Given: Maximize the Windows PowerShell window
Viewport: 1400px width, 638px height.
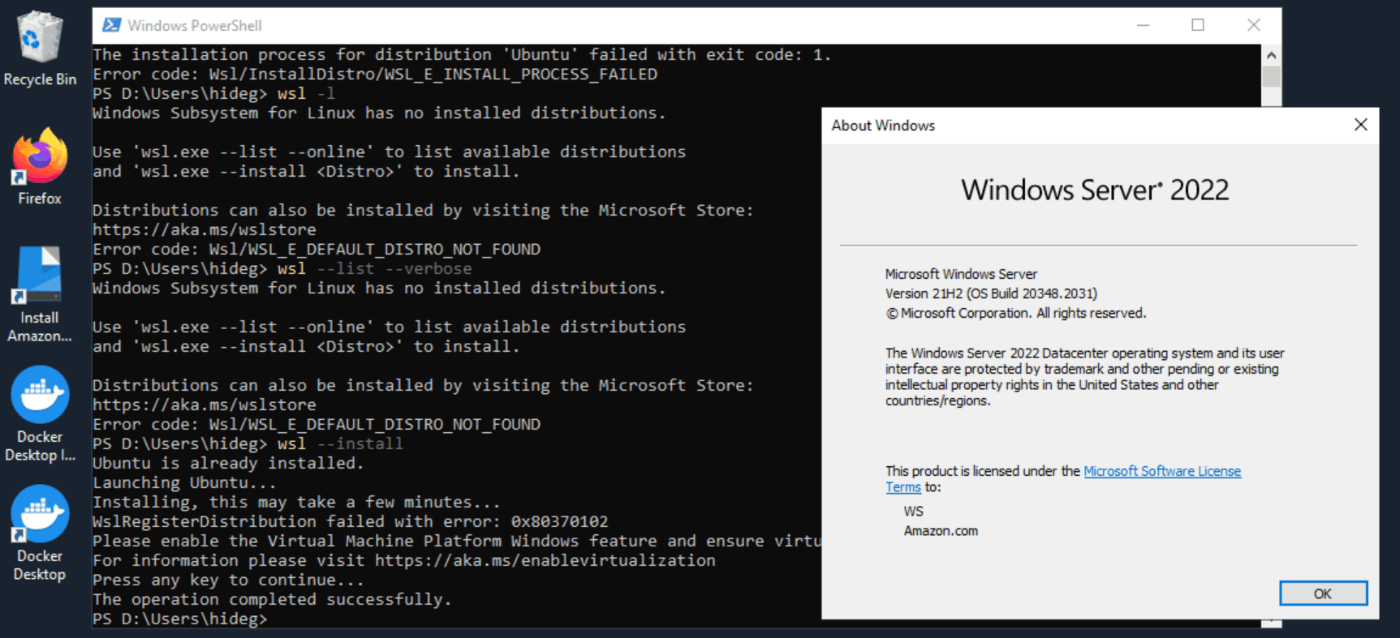Looking at the screenshot, I should [x=1198, y=25].
